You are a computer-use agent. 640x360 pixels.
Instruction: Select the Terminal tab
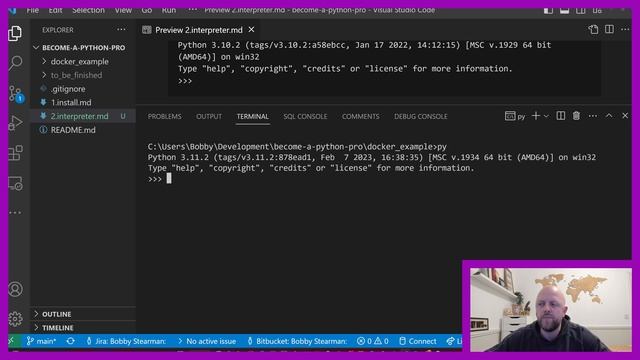point(253,116)
